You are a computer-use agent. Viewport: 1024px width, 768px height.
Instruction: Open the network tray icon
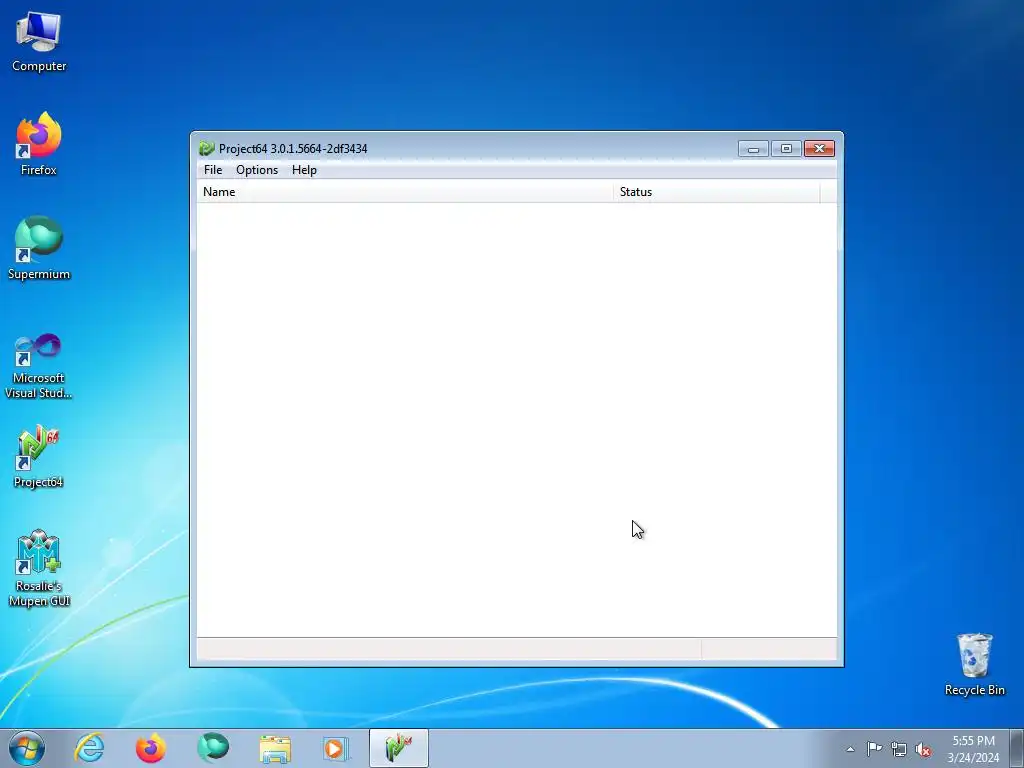point(899,749)
